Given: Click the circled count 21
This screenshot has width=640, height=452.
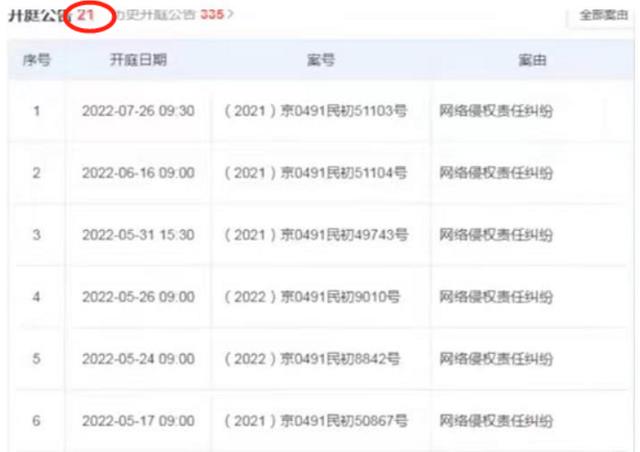Looking at the screenshot, I should point(86,15).
